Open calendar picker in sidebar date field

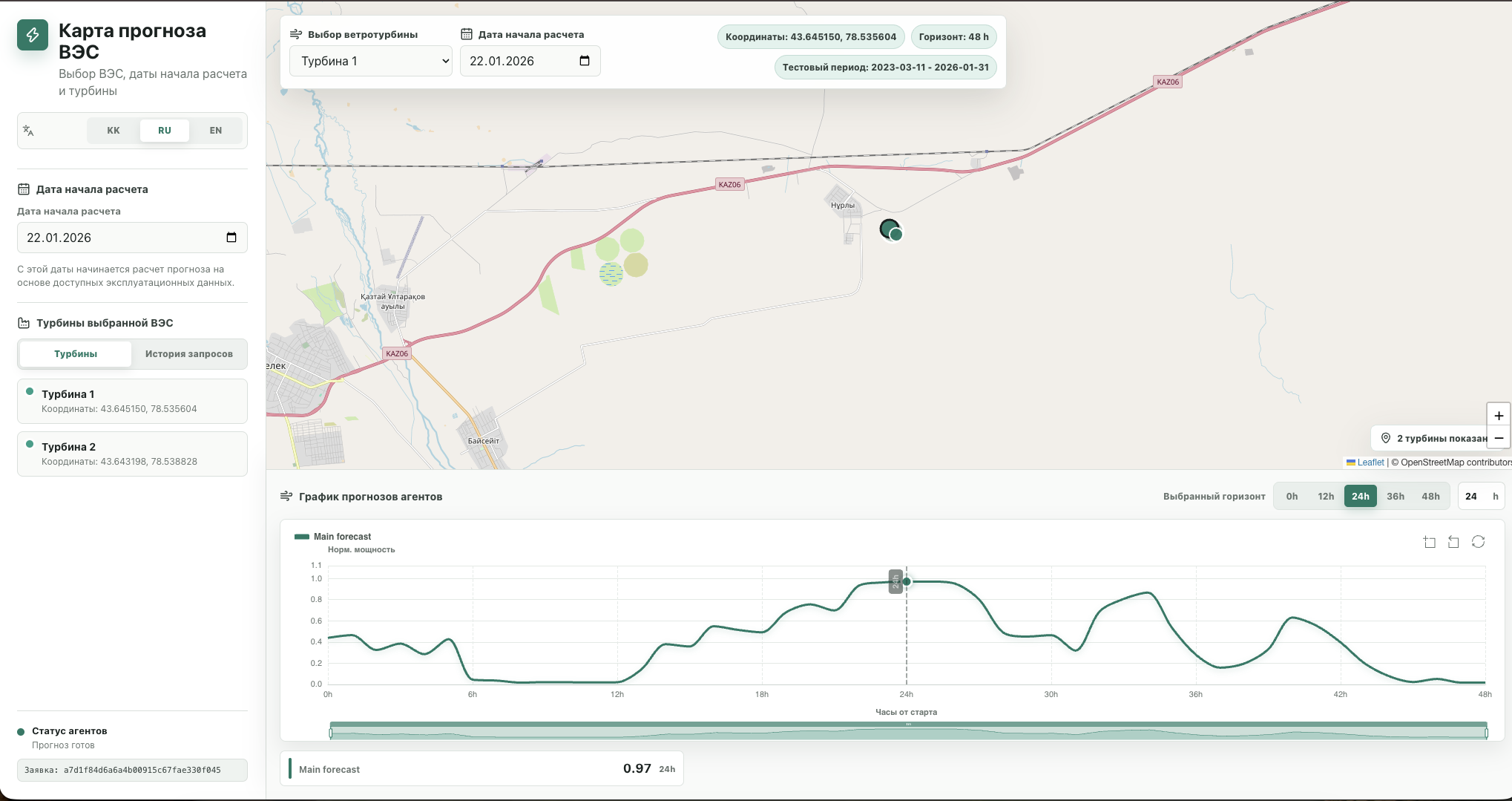point(231,238)
